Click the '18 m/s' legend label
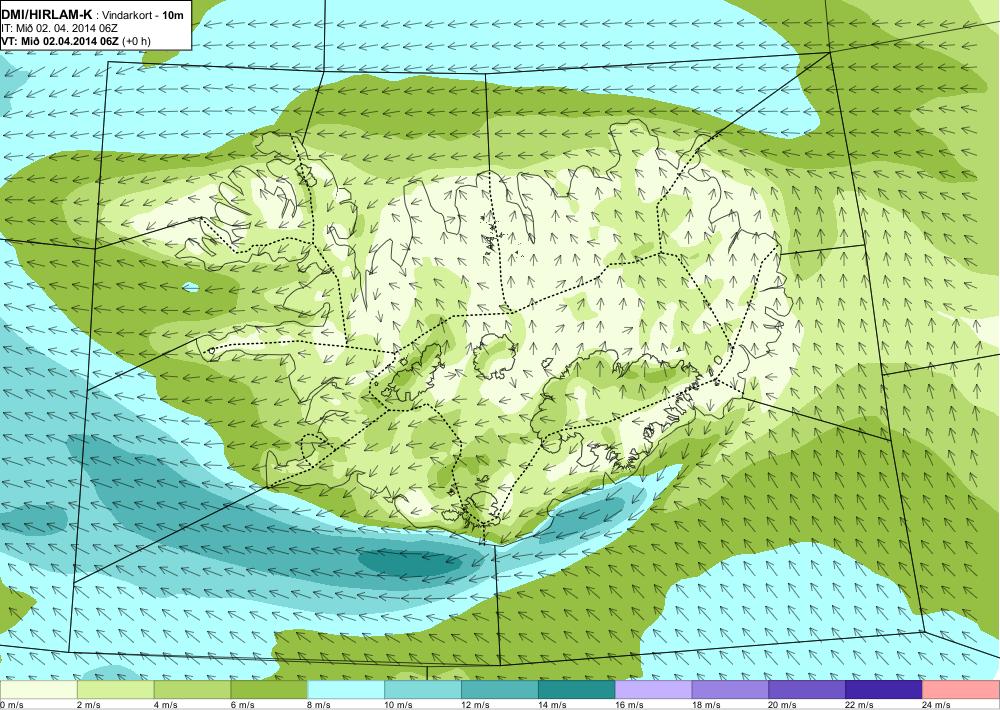This screenshot has width=1000, height=710. click(x=706, y=705)
